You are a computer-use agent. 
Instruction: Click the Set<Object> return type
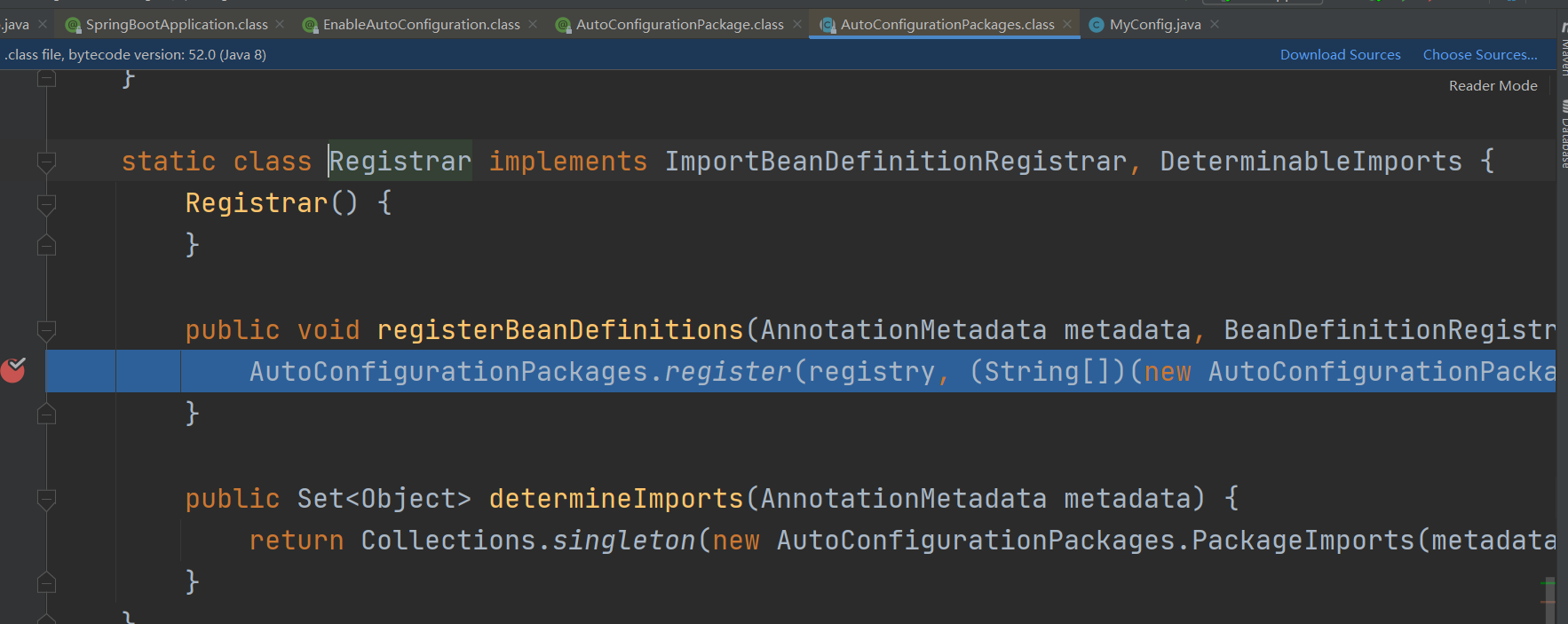(384, 499)
